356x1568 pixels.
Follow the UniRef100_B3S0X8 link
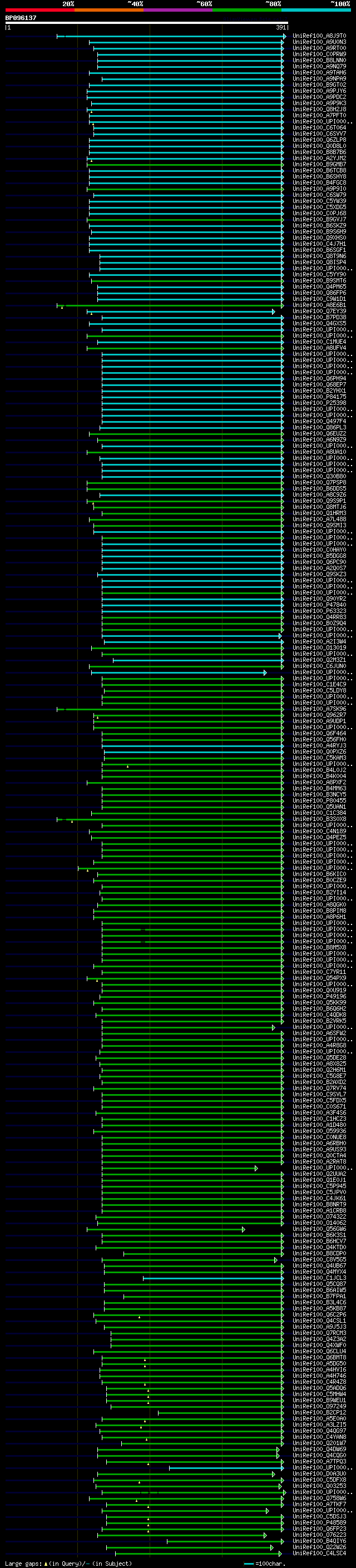[x=319, y=819]
